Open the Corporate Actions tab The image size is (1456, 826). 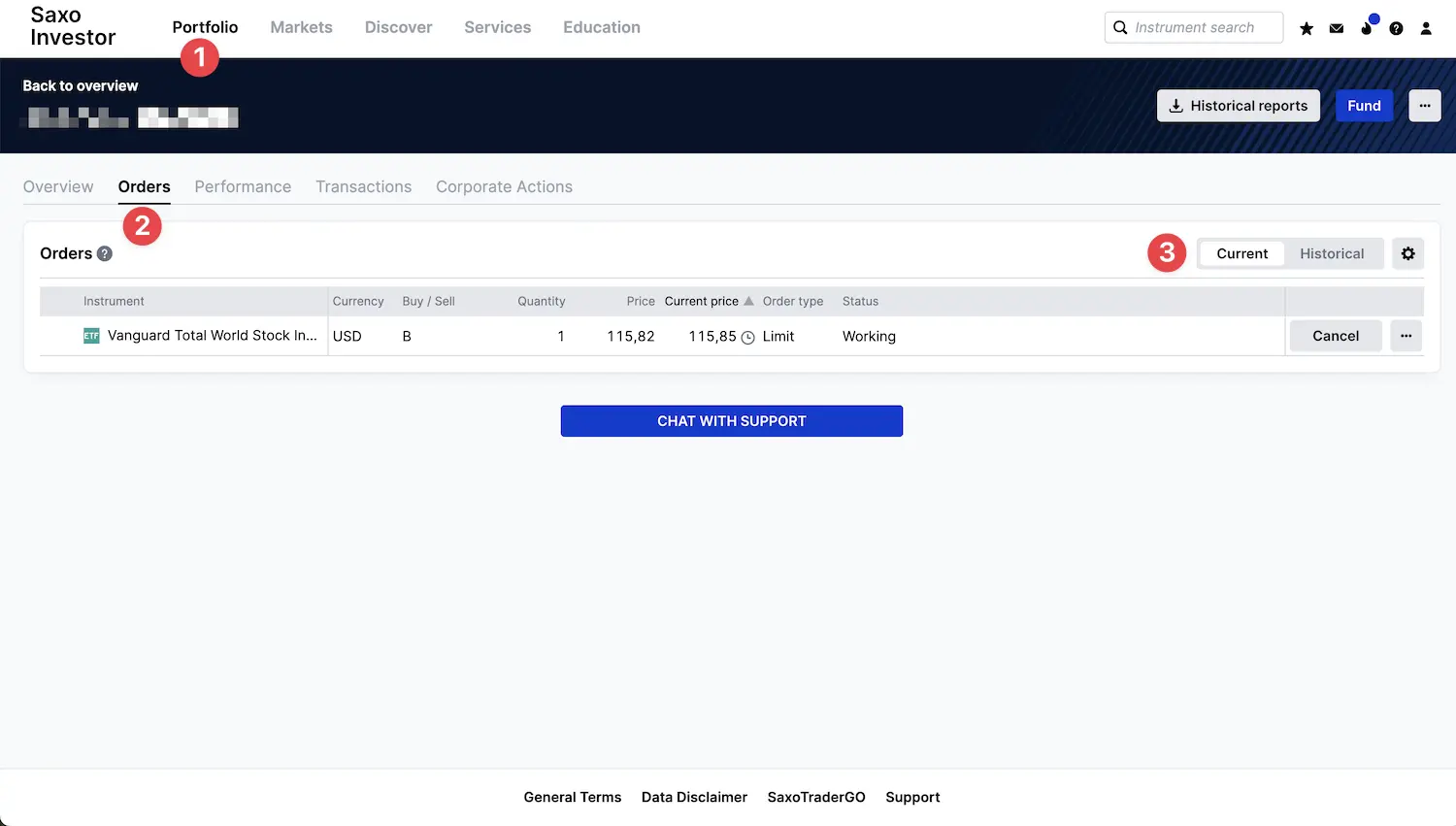coord(504,186)
